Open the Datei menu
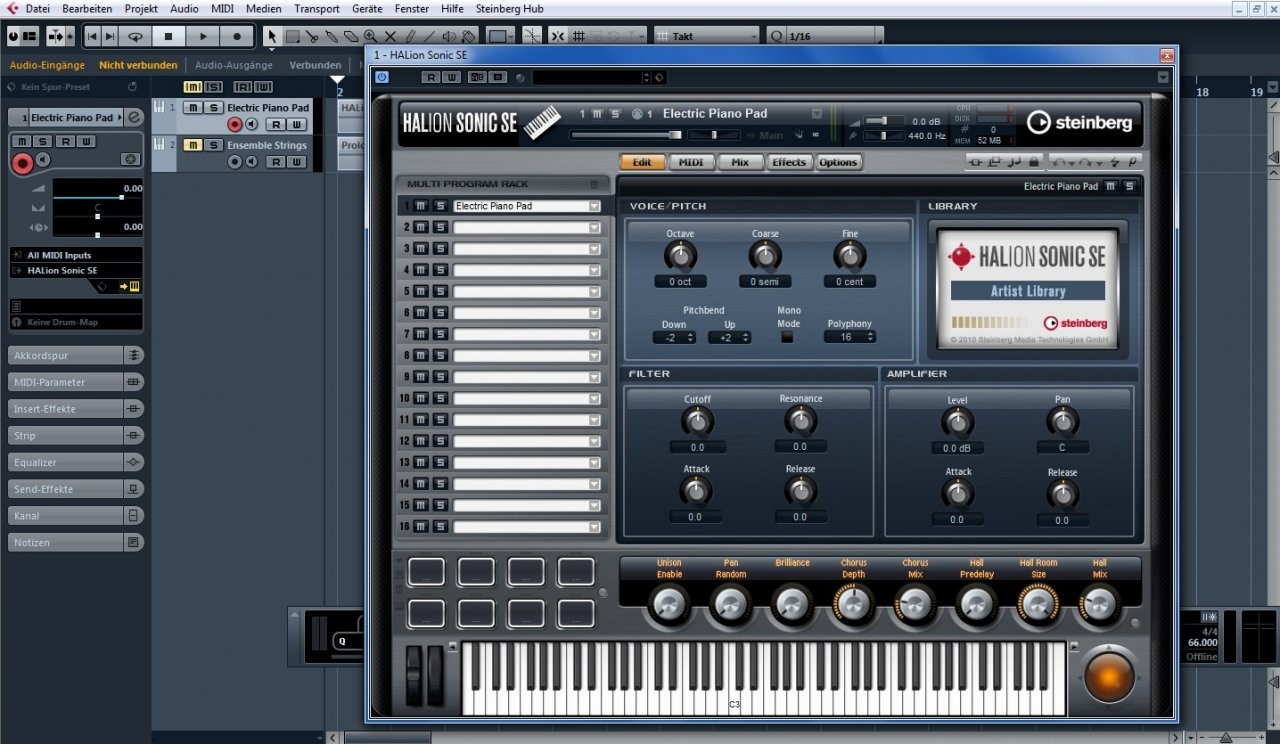Screen dimensions: 1280x744 pyautogui.click(x=37, y=8)
